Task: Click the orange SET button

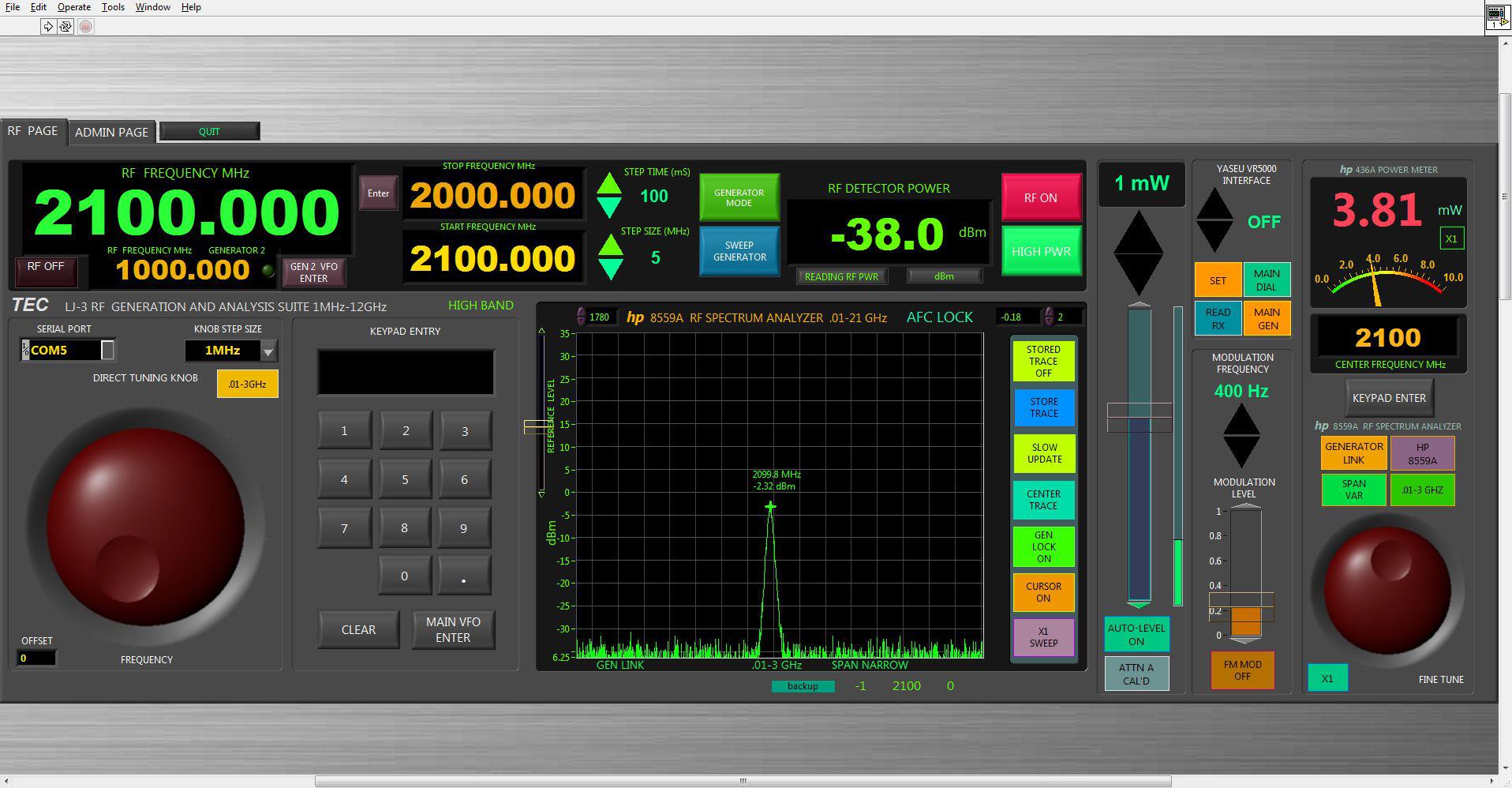Action: [x=1218, y=280]
